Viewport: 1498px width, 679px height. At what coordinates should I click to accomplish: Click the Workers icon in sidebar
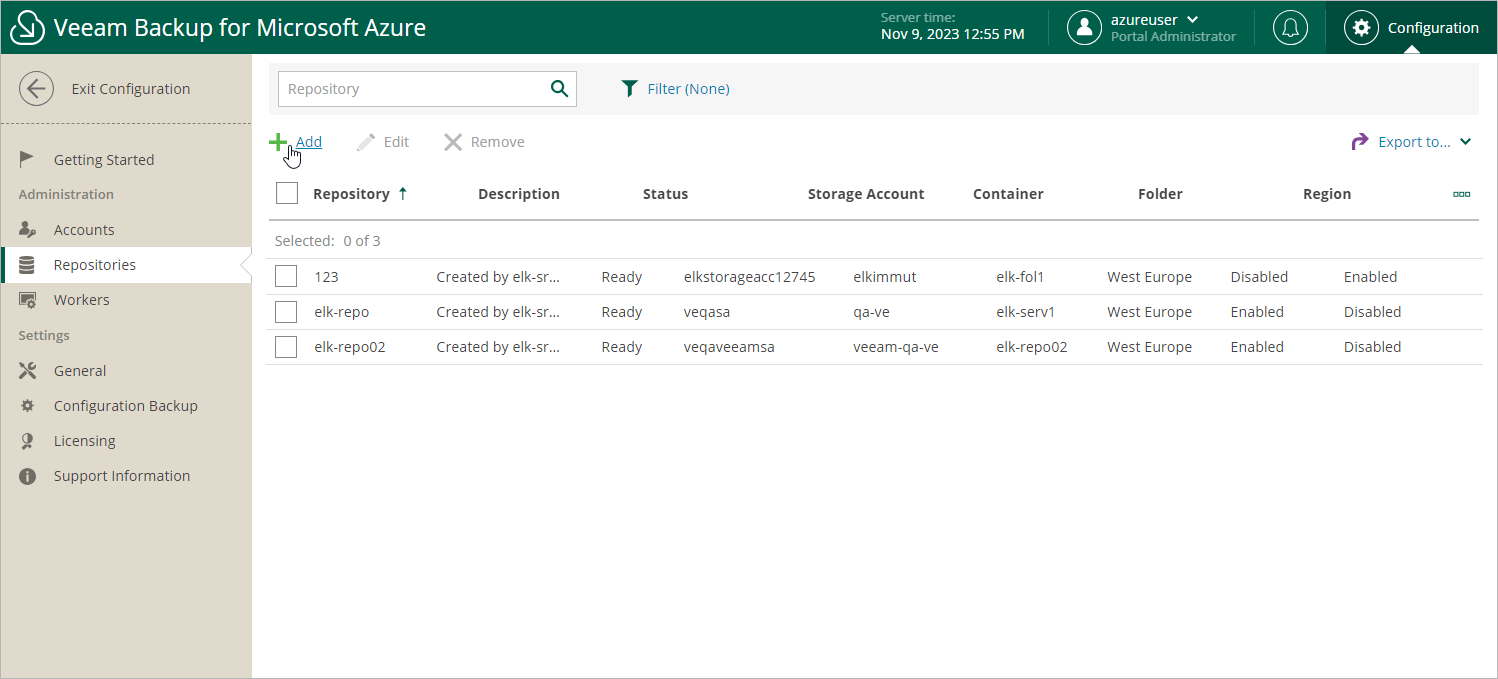28,300
